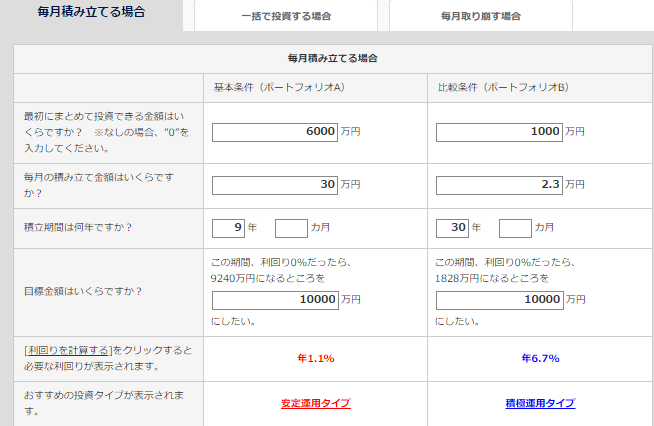Click the 最初にまとめて投資できる金額 question label
This screenshot has width=654, height=426.
tap(106, 132)
